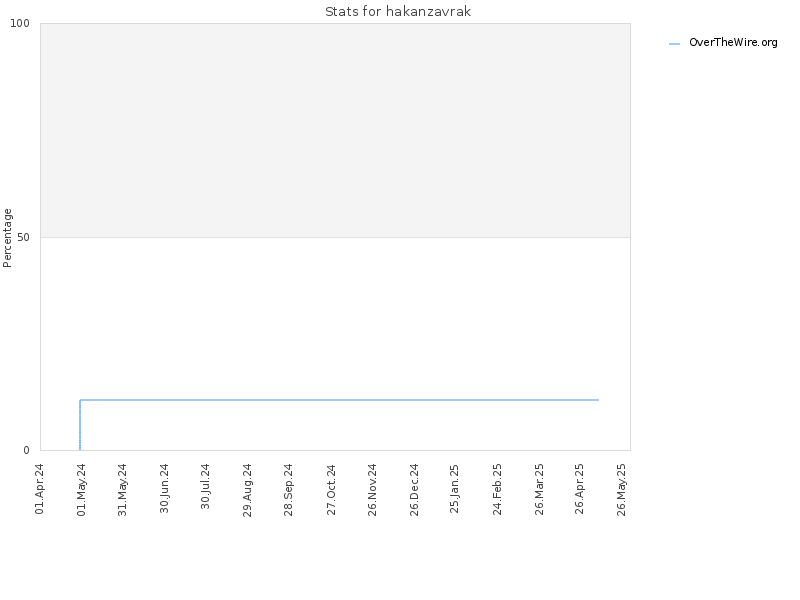Select the 30.Jun.24 axis label
The height and width of the screenshot is (600, 800).
click(164, 488)
